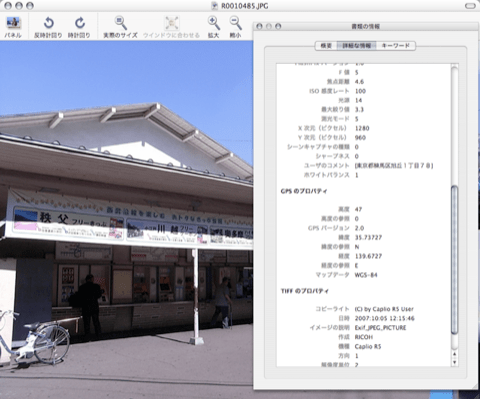Select the description Exif_JPEG_PICTURE
480x399 pixels.
[x=380, y=328]
